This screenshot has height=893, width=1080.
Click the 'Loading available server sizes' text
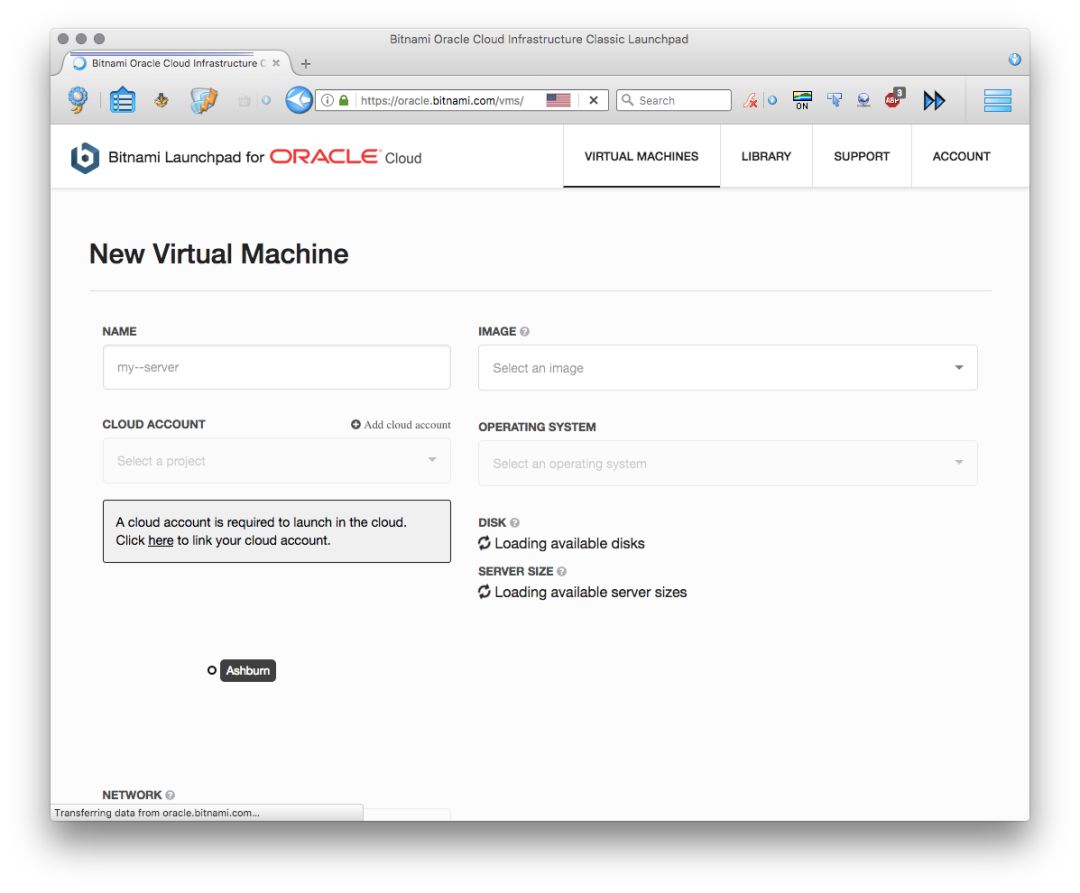(590, 592)
